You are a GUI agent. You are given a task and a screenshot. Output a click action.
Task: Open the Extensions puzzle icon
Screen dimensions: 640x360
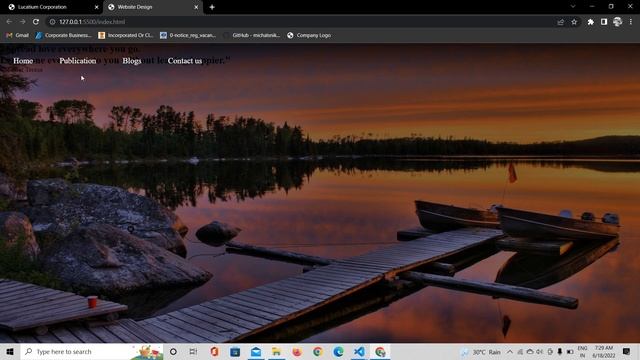coord(590,22)
